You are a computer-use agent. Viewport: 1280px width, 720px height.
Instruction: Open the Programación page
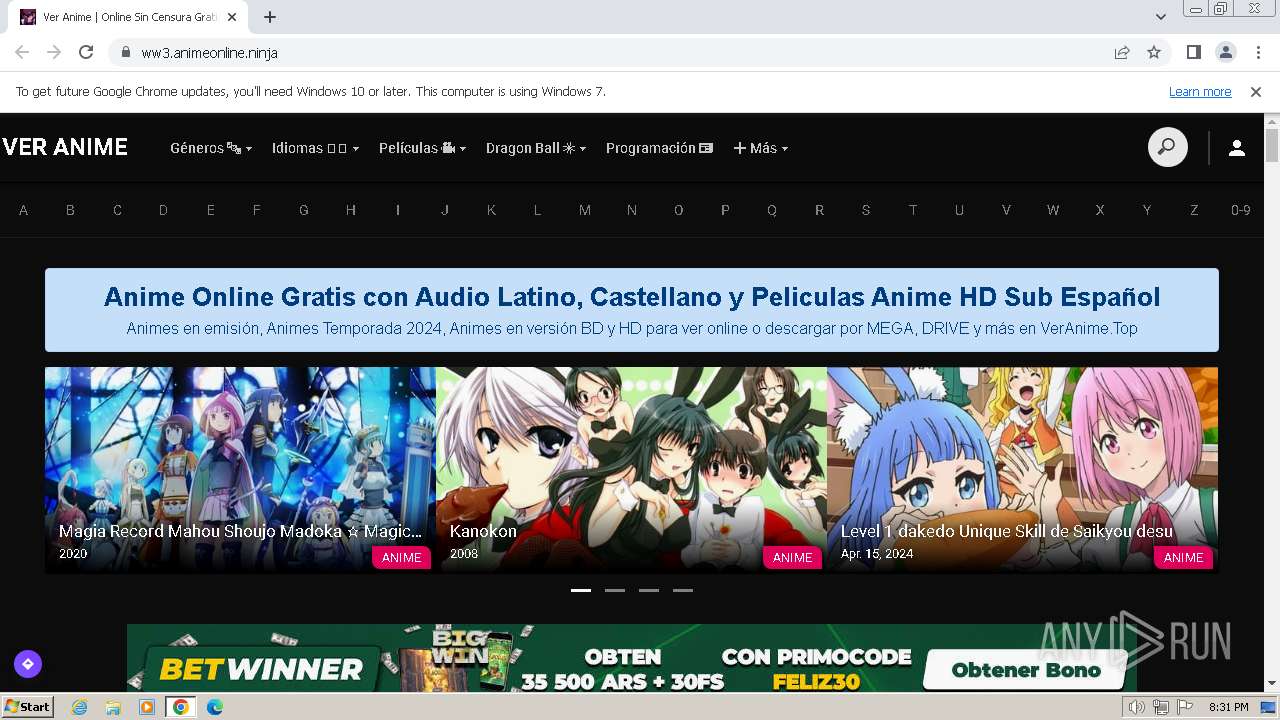(659, 148)
